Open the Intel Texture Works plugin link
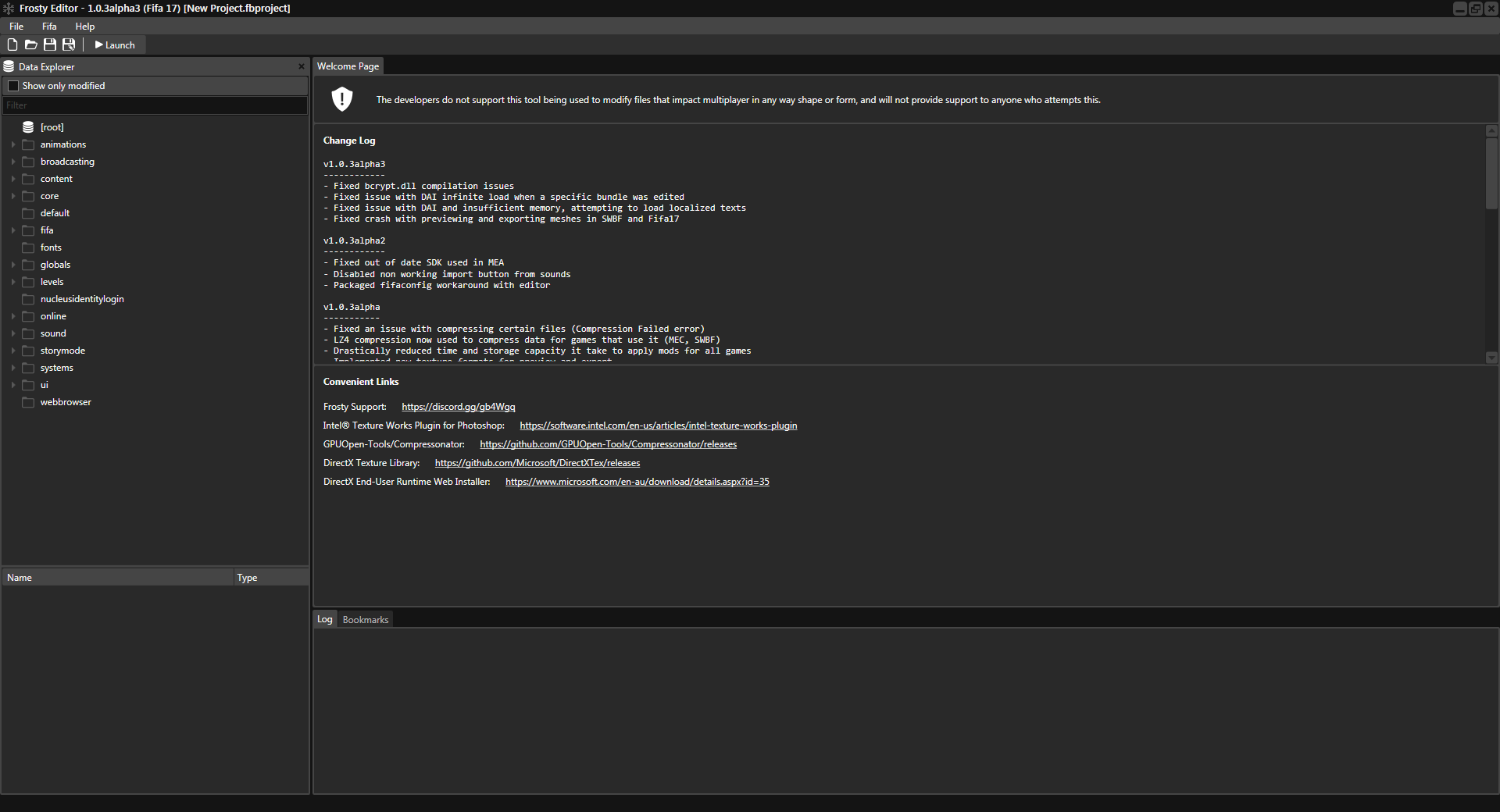This screenshot has width=1500, height=812. (x=659, y=426)
